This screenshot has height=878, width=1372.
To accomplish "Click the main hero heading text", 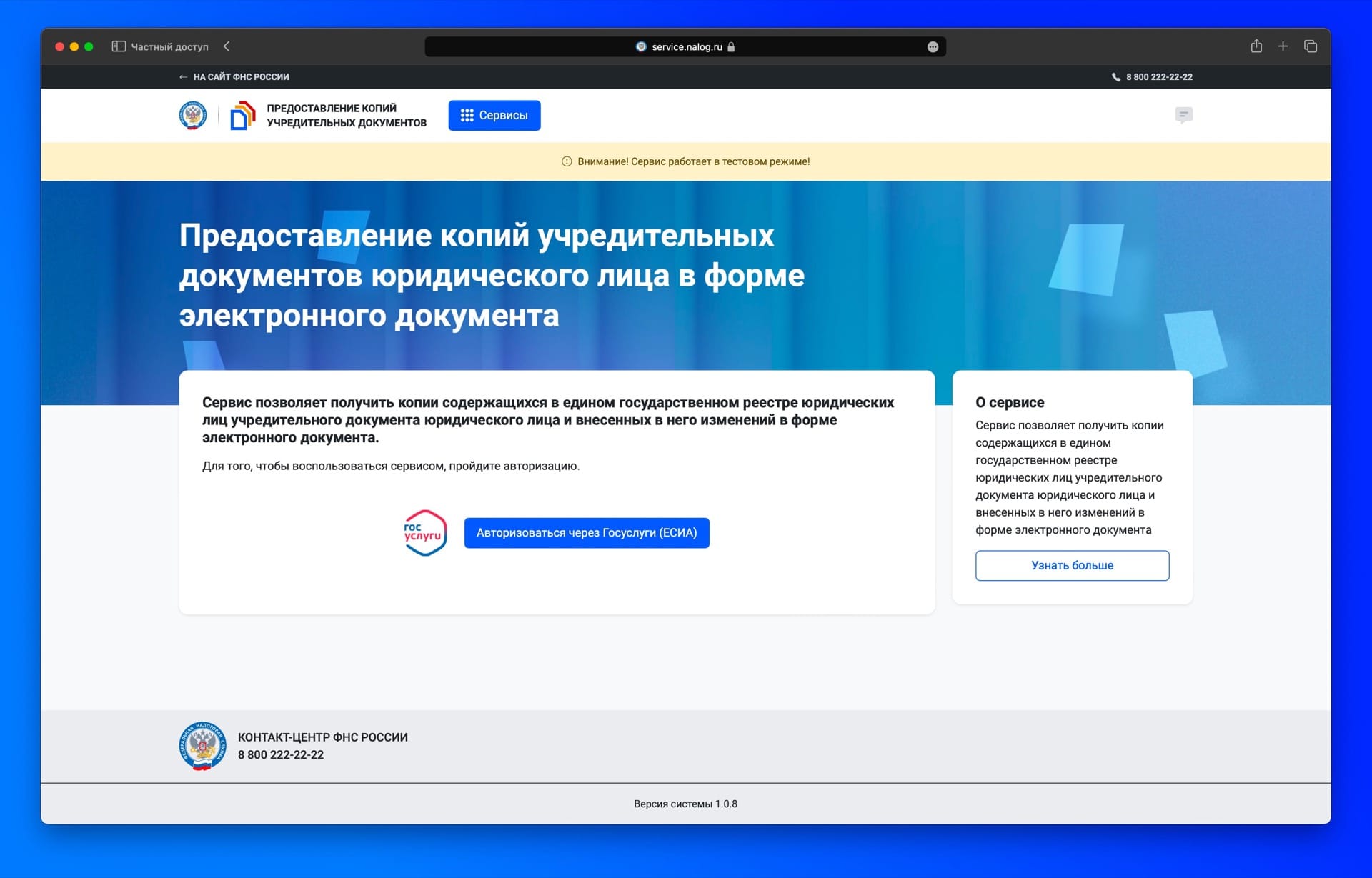I will pyautogui.click(x=492, y=276).
